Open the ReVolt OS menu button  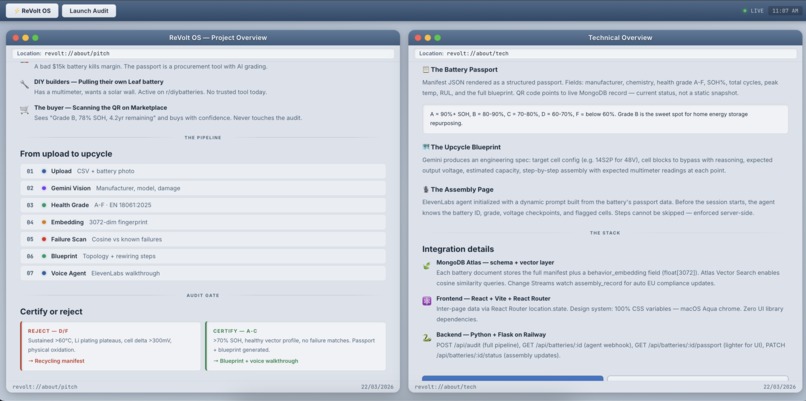coord(32,11)
